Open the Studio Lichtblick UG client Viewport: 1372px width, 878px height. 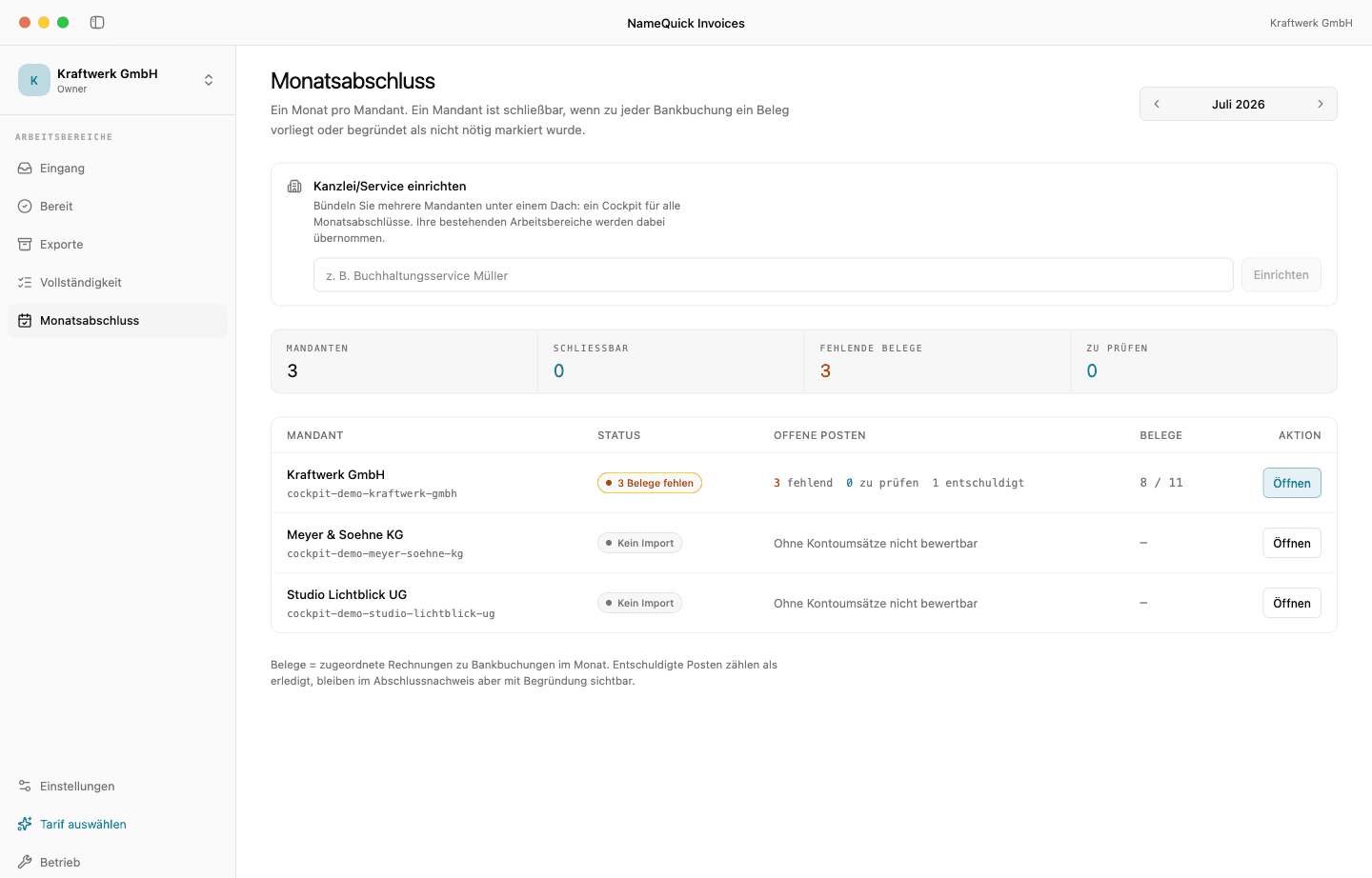(x=1292, y=603)
